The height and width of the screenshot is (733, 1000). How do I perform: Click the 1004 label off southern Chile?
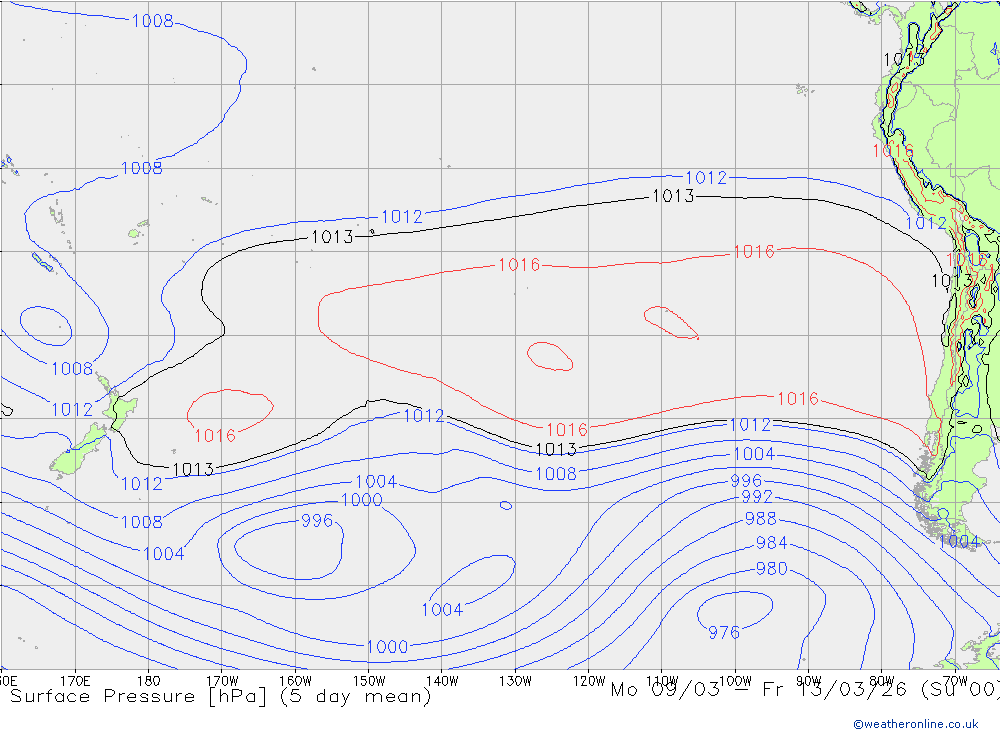click(959, 542)
